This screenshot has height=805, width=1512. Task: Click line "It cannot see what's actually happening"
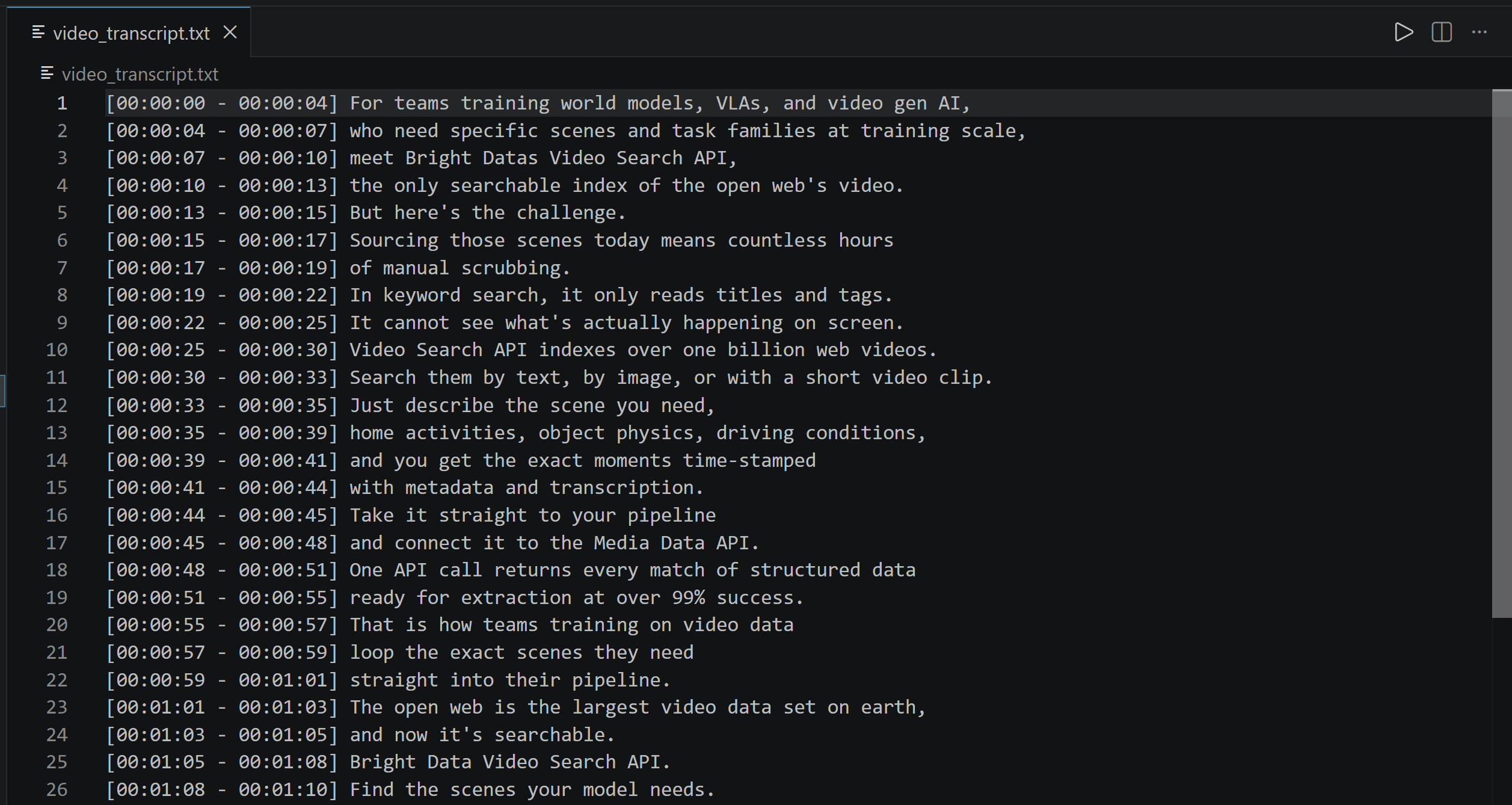[x=627, y=323]
